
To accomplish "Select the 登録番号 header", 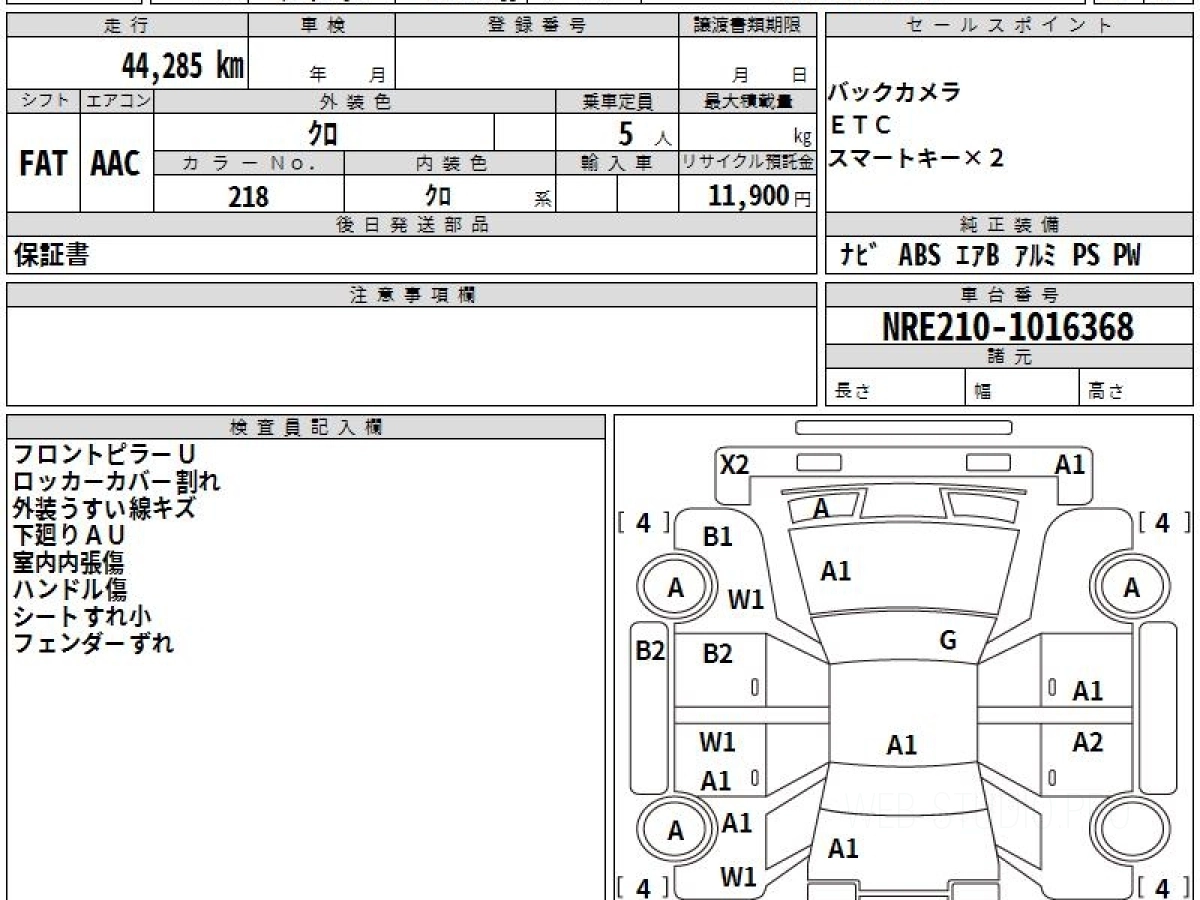I will click(537, 26).
